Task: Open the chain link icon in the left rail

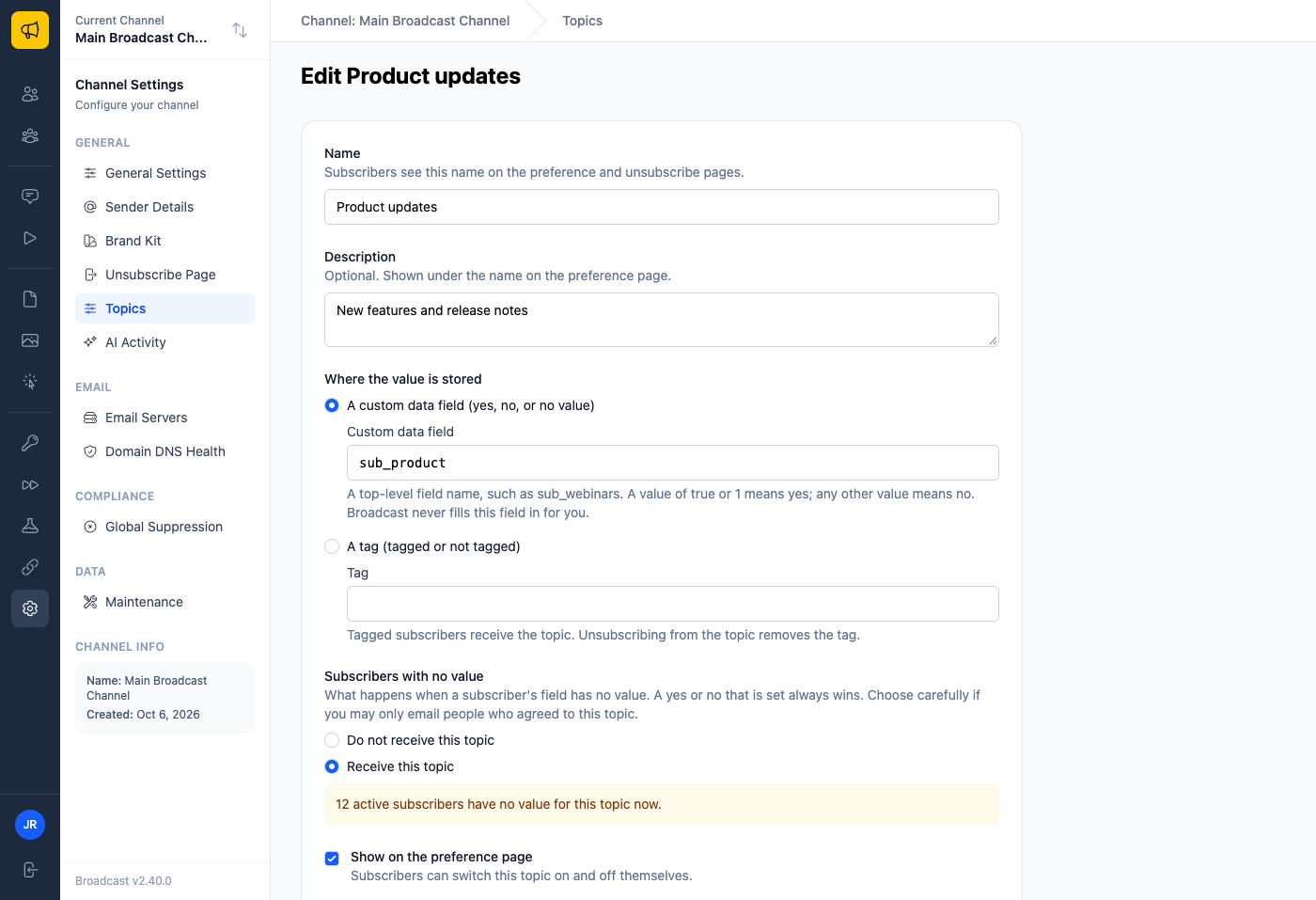Action: coord(30,567)
